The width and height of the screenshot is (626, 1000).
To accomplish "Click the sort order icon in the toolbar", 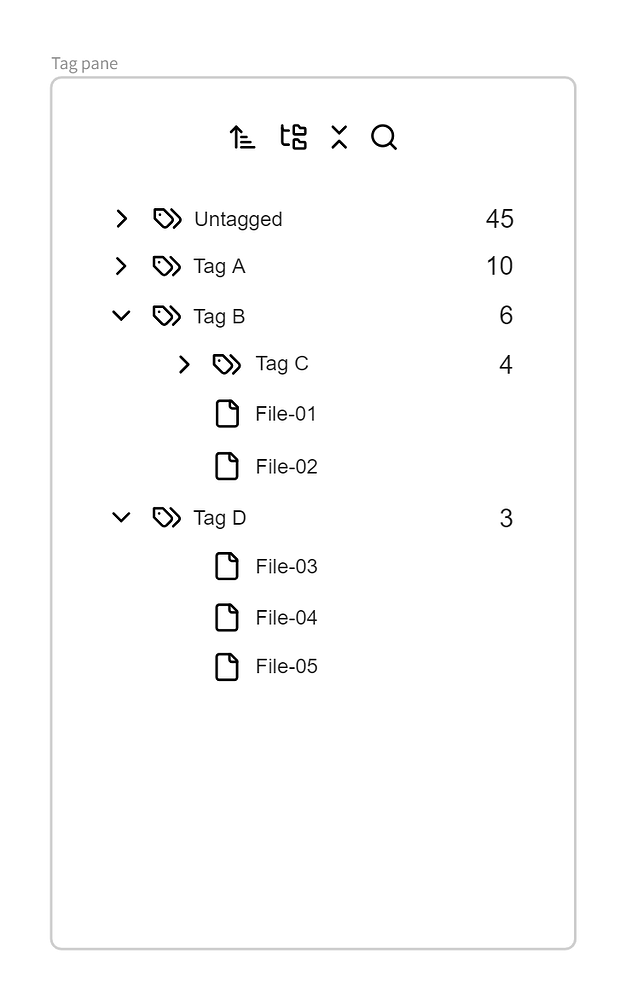I will [x=241, y=137].
